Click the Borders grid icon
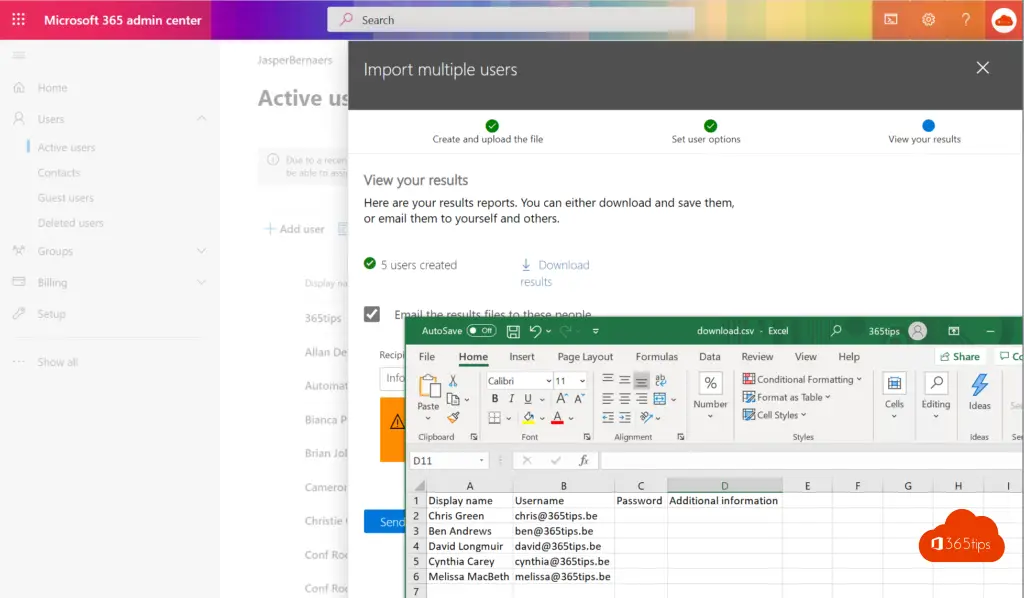 pos(494,417)
